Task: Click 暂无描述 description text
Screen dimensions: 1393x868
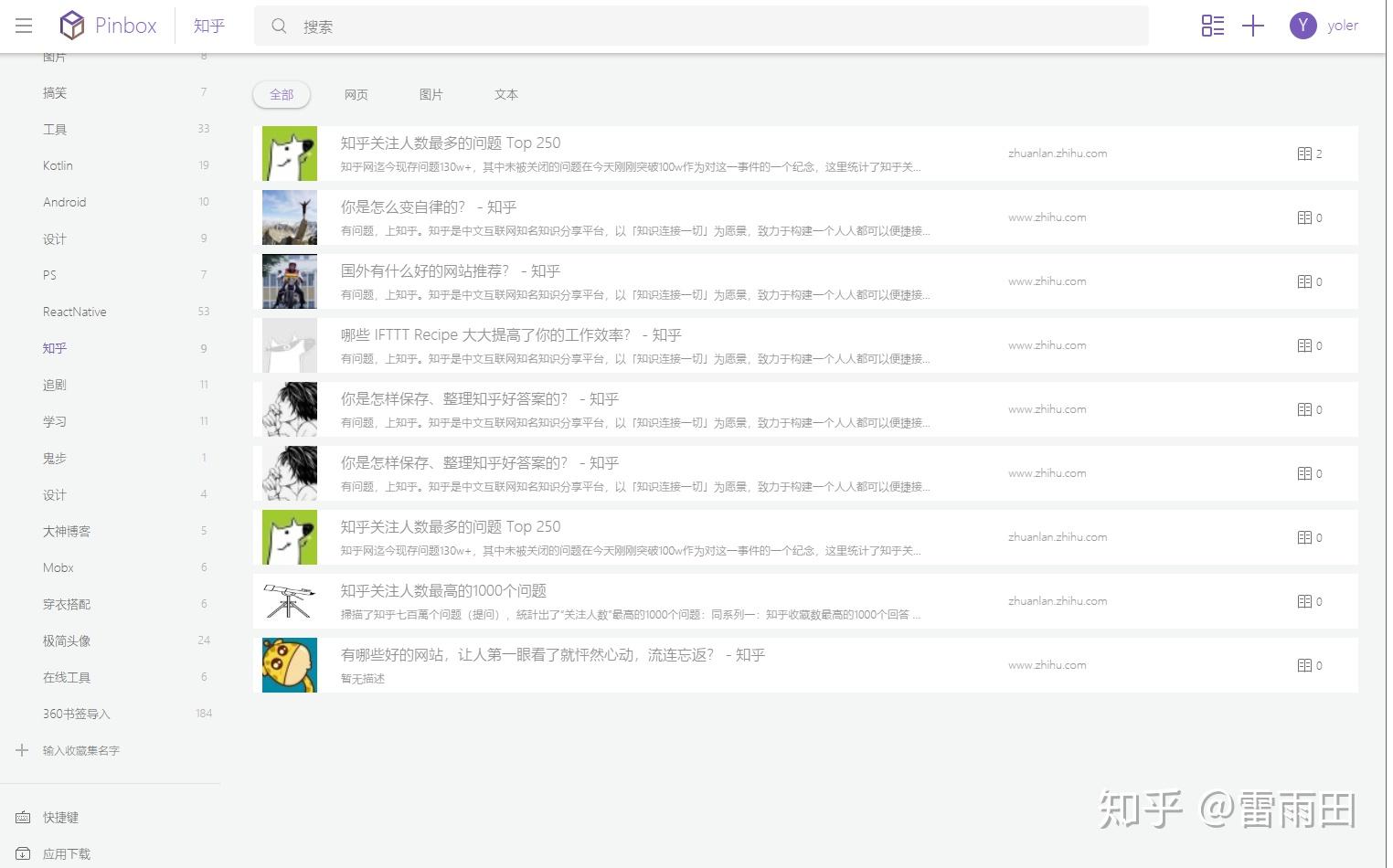Action: click(363, 679)
